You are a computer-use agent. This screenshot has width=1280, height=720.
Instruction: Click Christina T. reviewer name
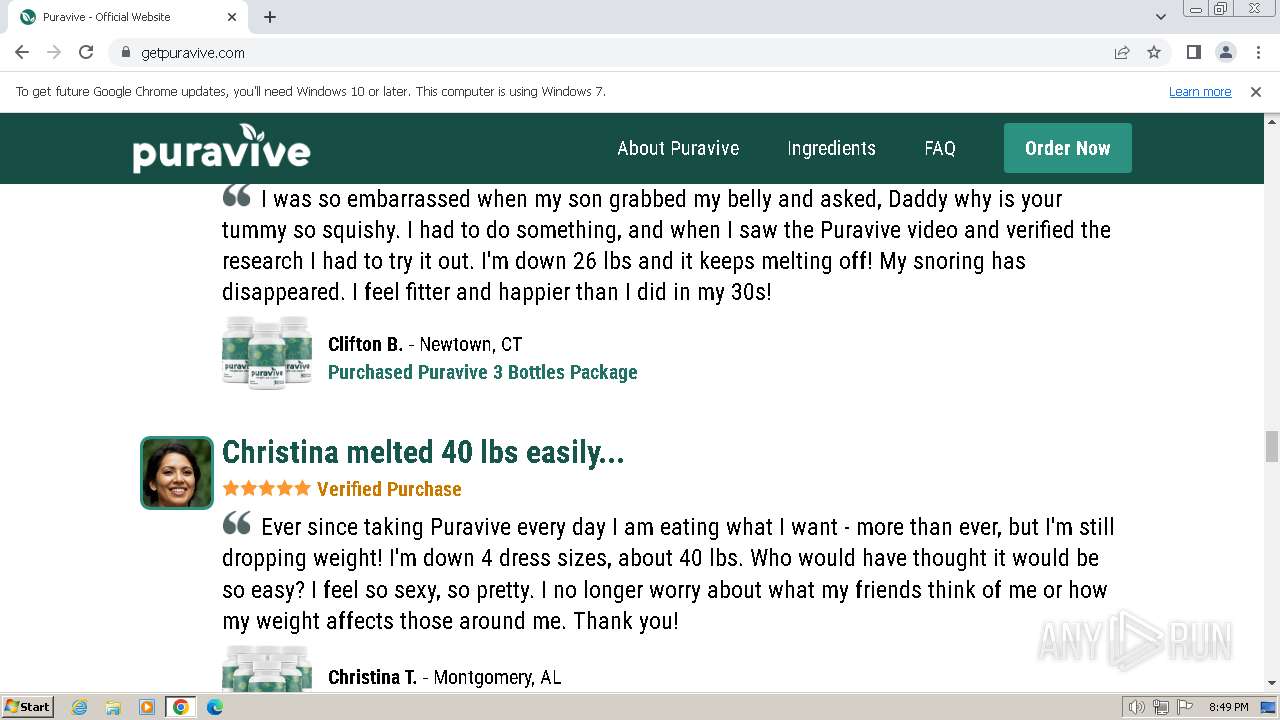[x=372, y=677]
